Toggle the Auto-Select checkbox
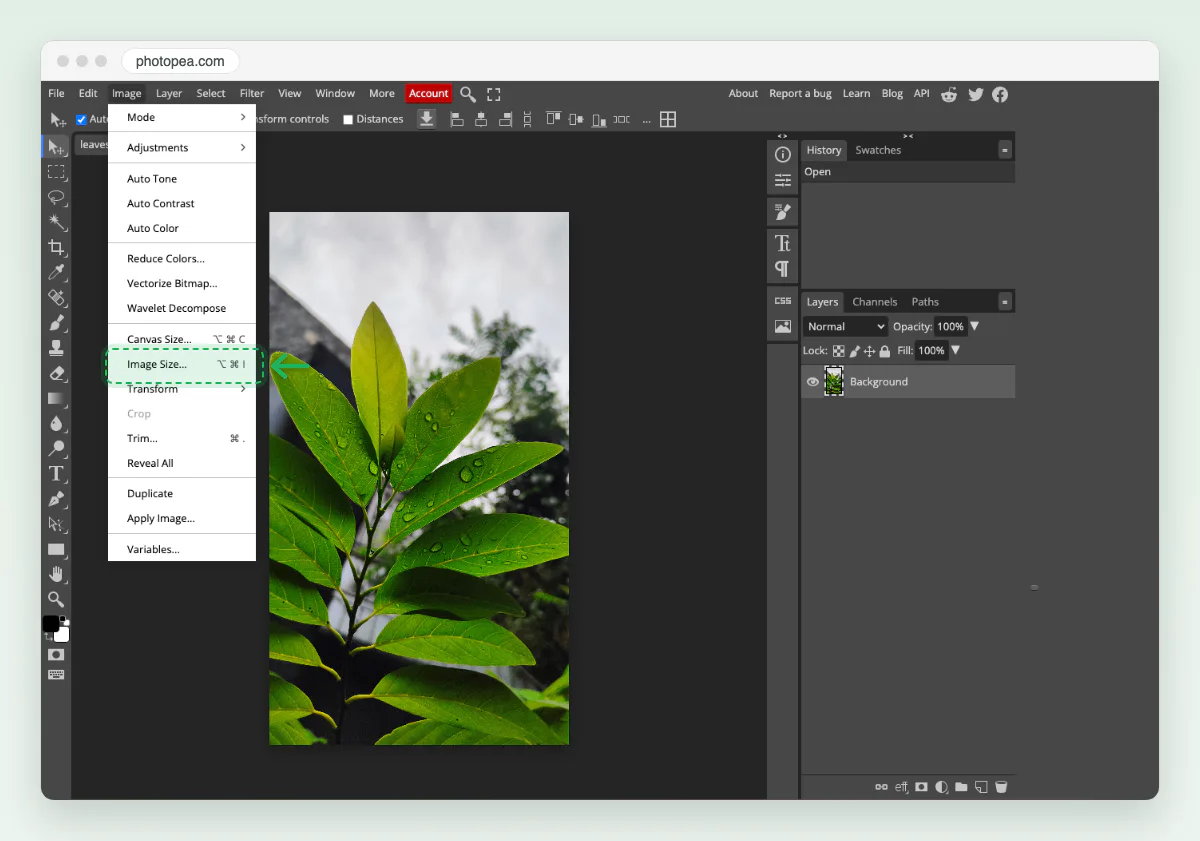 tap(82, 119)
